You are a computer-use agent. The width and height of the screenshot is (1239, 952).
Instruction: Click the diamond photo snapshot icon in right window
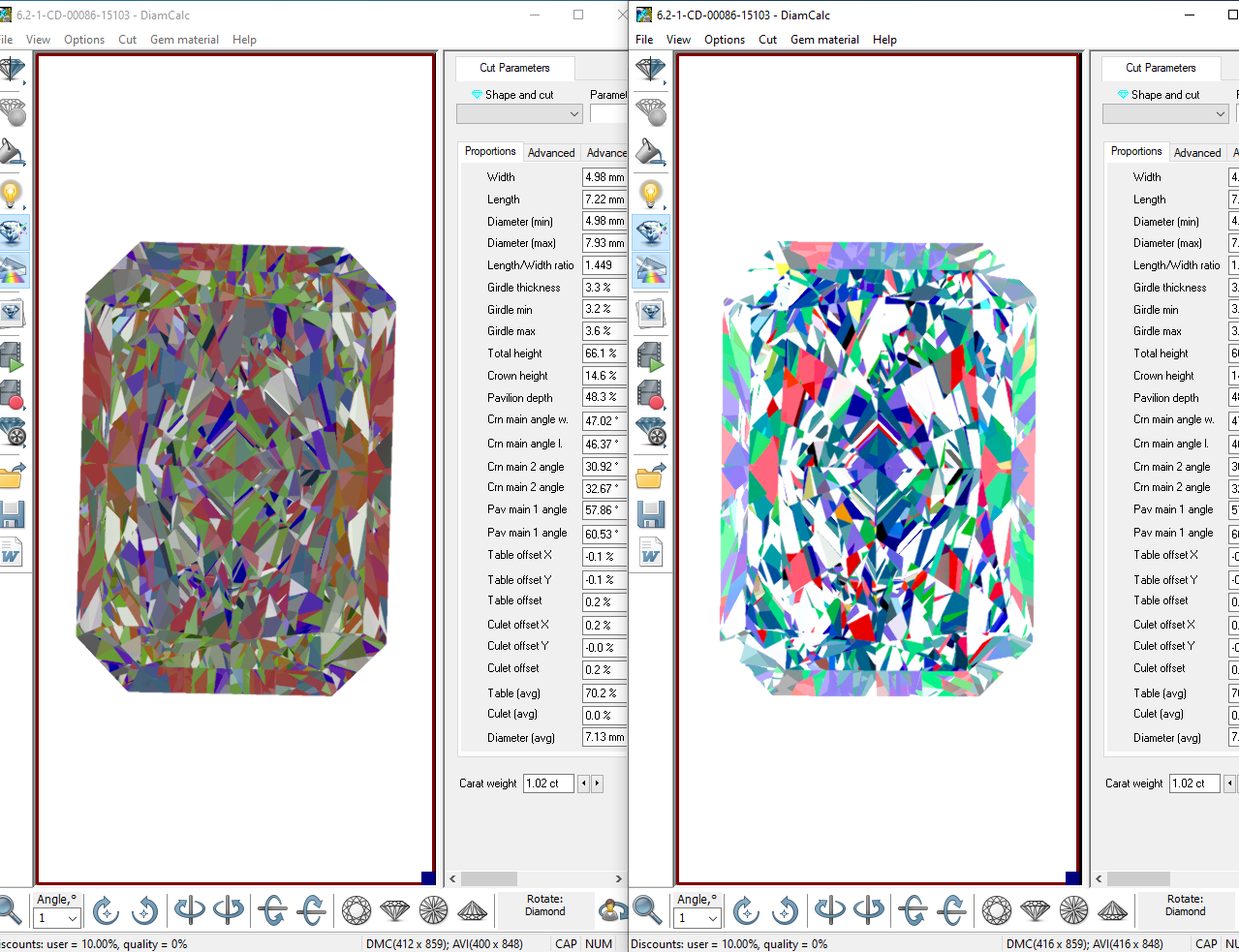pos(650,313)
